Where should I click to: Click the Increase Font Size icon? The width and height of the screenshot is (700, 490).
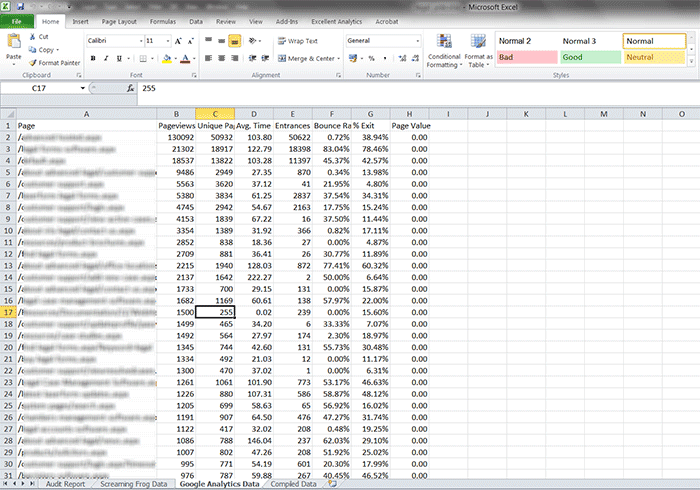coord(178,41)
